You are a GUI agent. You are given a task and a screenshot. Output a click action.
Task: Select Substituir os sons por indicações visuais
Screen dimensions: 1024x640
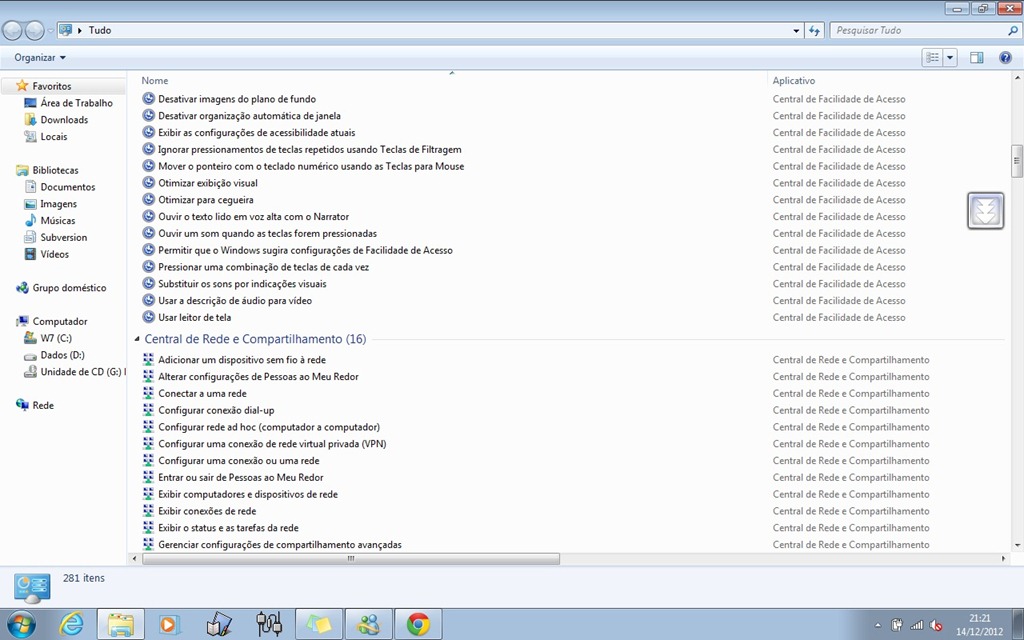pyautogui.click(x=242, y=284)
